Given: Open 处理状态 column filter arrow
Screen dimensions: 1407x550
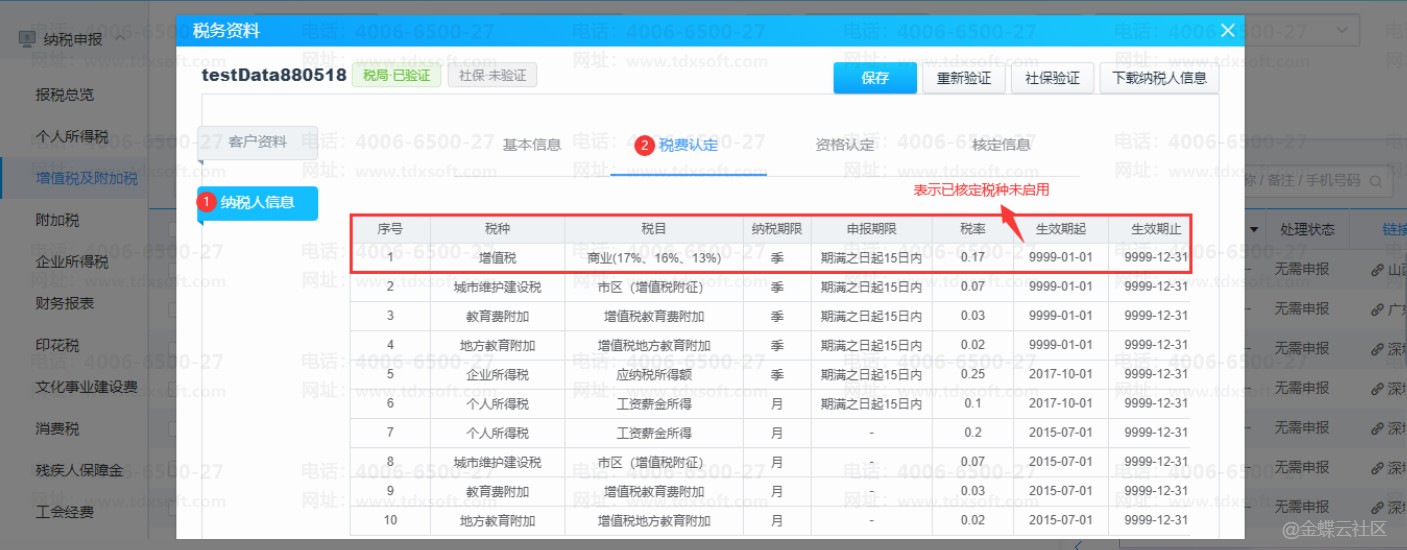Looking at the screenshot, I should pos(1254,231).
